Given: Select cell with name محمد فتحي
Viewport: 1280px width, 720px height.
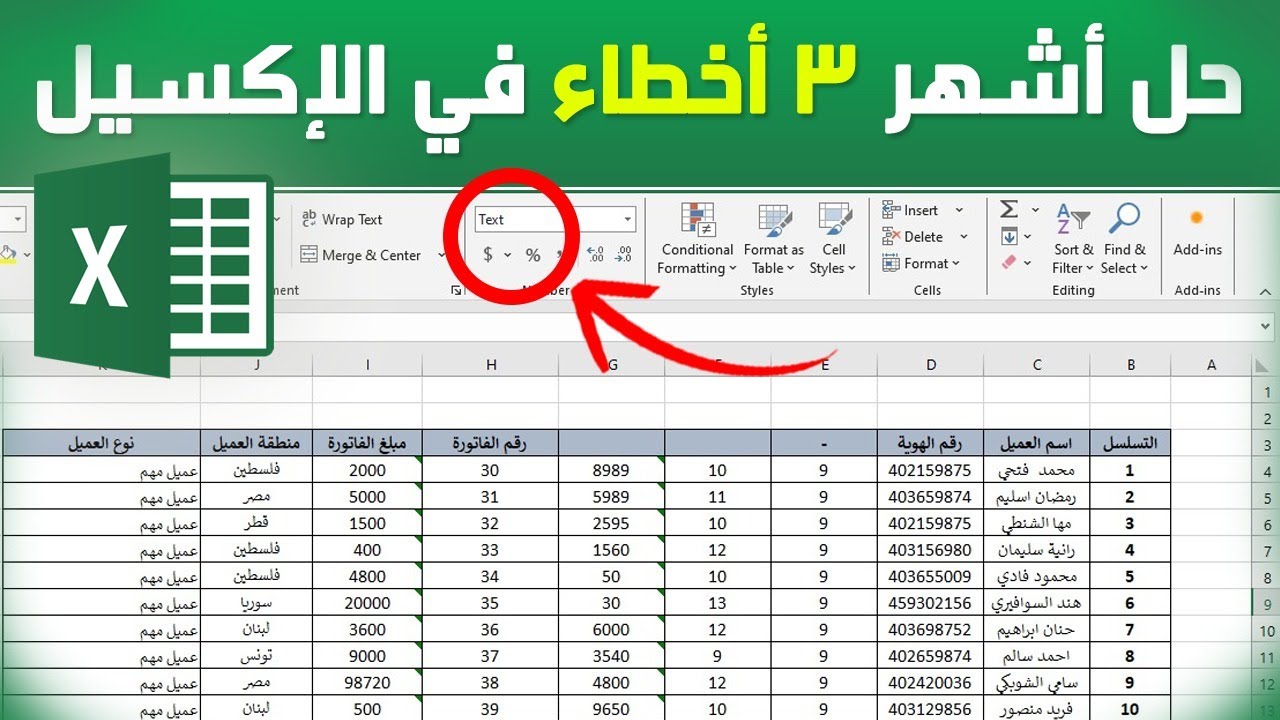Looking at the screenshot, I should point(1038,470).
